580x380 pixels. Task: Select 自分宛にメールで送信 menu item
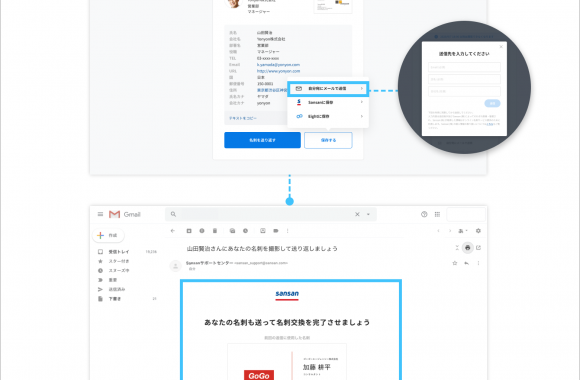coord(327,89)
